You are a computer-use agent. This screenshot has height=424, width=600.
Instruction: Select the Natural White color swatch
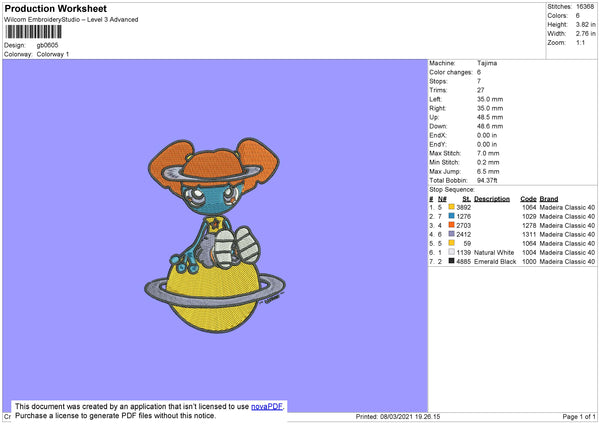coord(452,252)
